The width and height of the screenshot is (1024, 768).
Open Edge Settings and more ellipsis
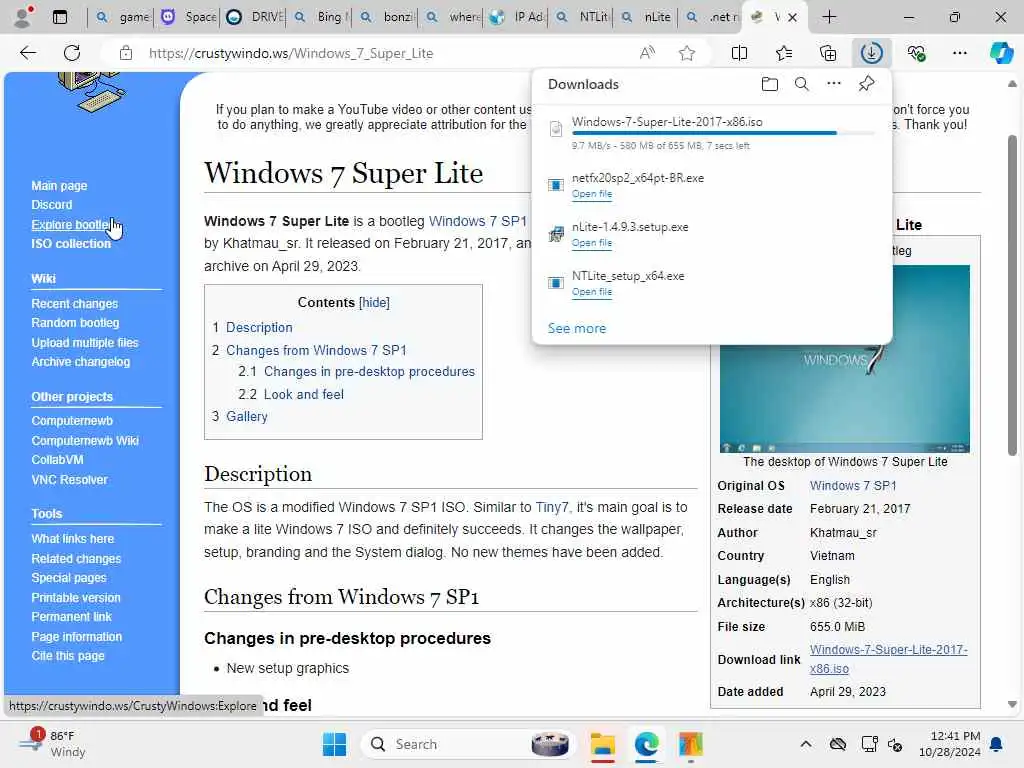click(x=959, y=53)
